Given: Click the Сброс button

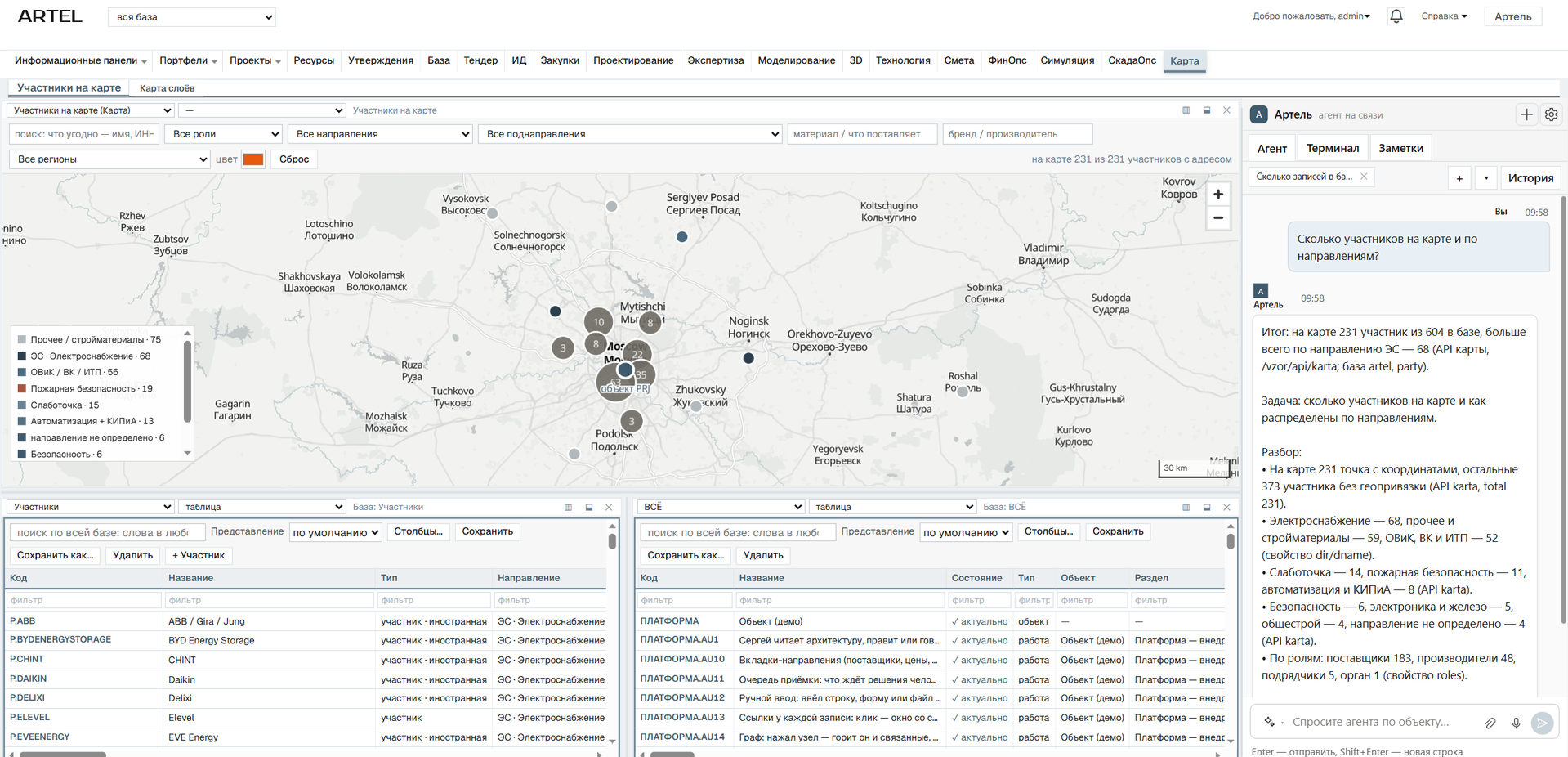Looking at the screenshot, I should coord(294,159).
